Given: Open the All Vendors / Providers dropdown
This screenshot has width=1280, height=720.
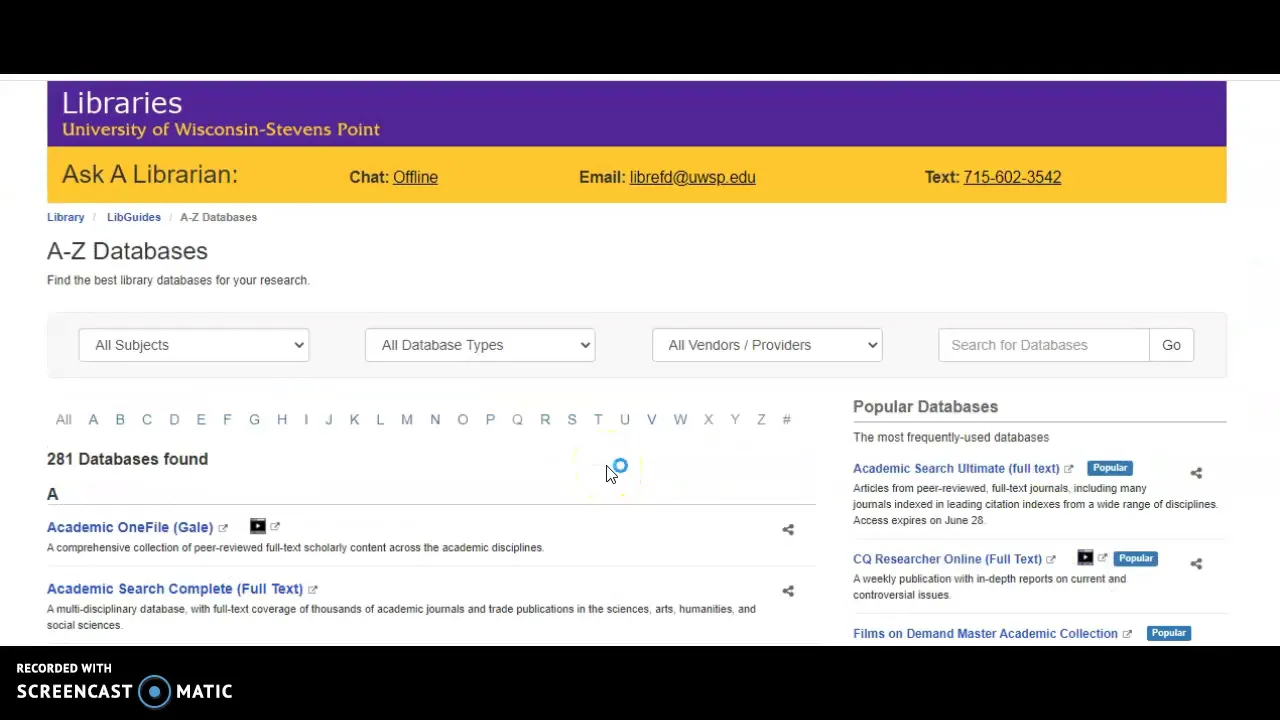Looking at the screenshot, I should (767, 345).
